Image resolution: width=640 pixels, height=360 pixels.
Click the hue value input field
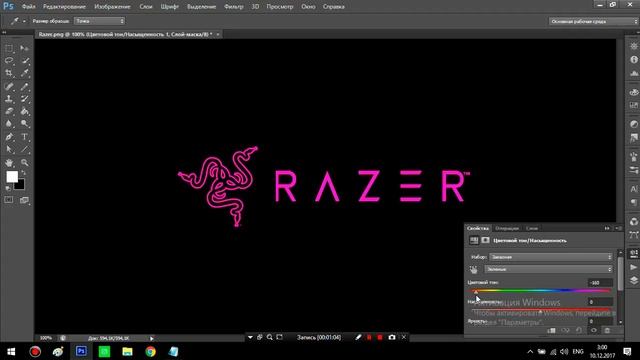pyautogui.click(x=600, y=282)
